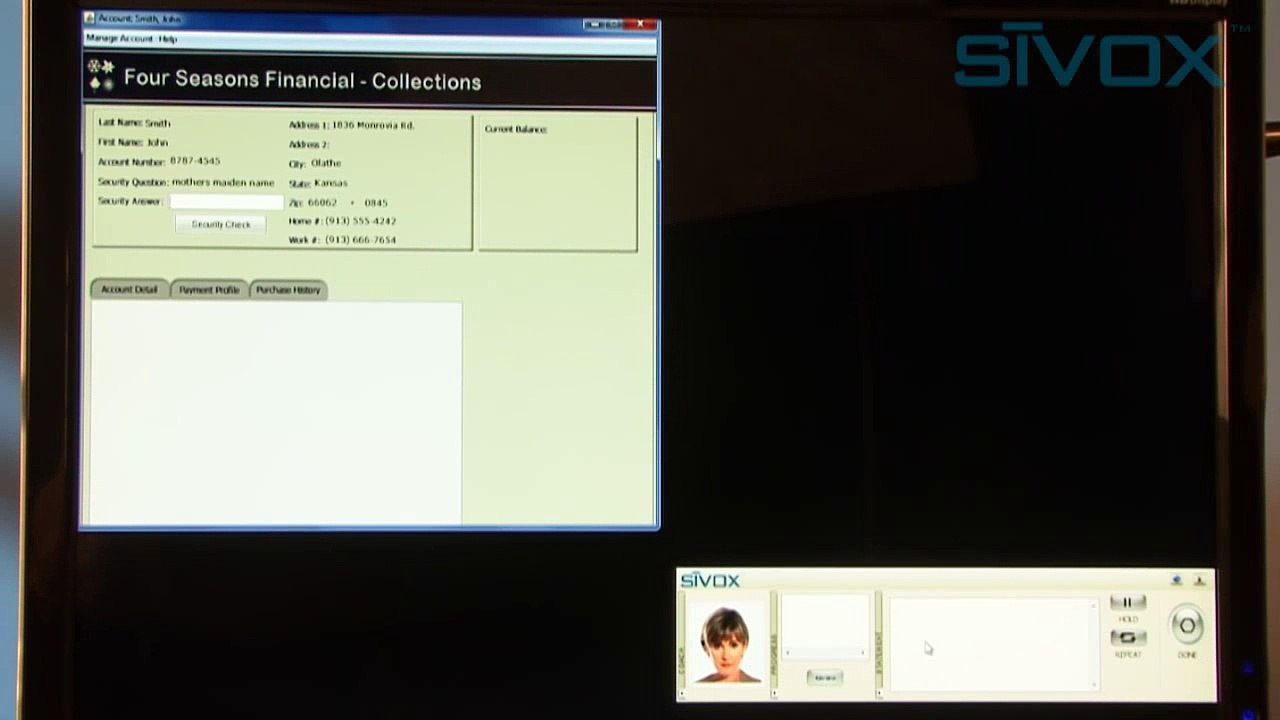Click the last small icon at Sivox panel top-right
This screenshot has height=720, width=1280.
(1199, 580)
